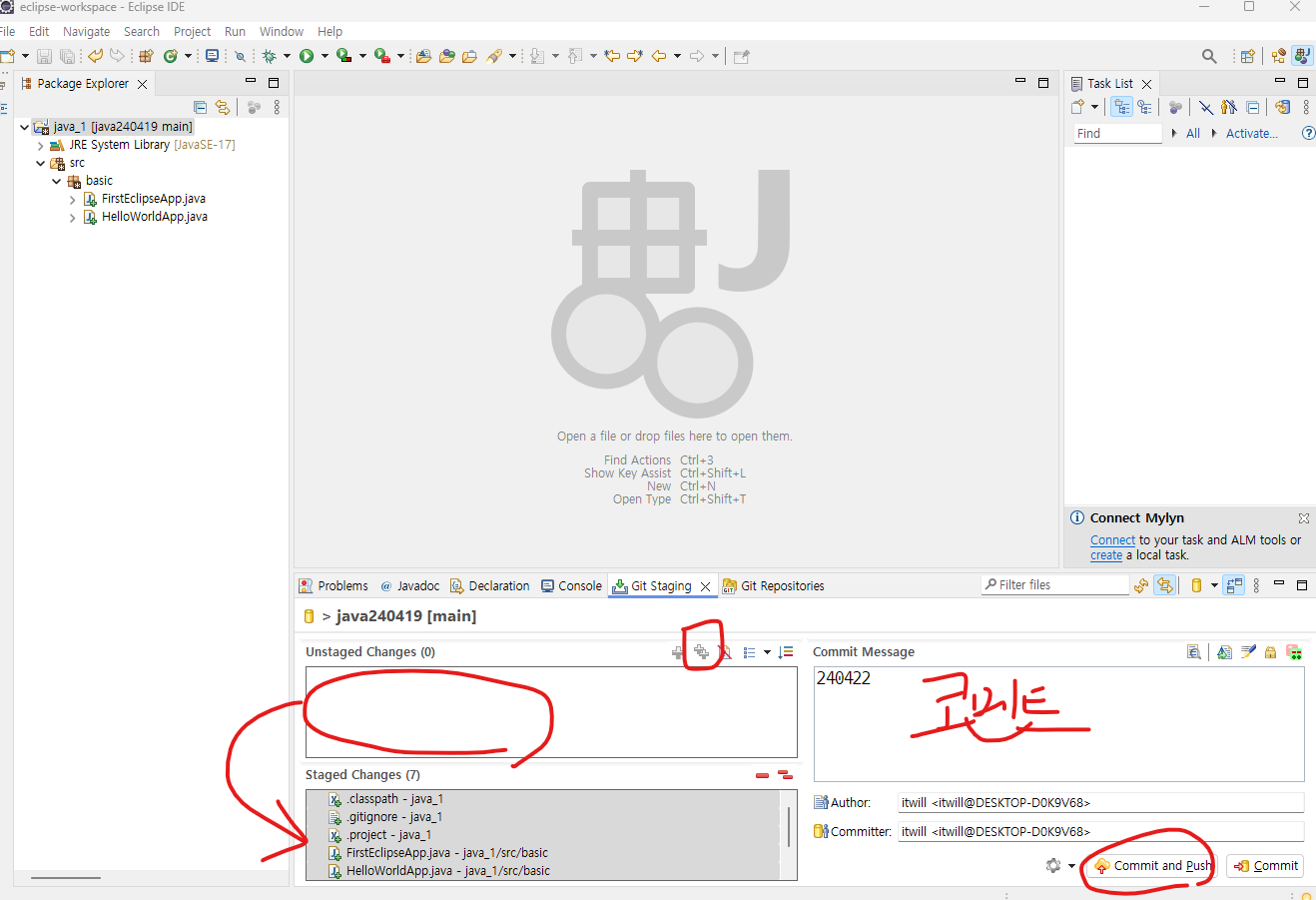Screen dimensions: 1316x900
Task: Switch to the Git Repositories tab
Action: click(774, 586)
